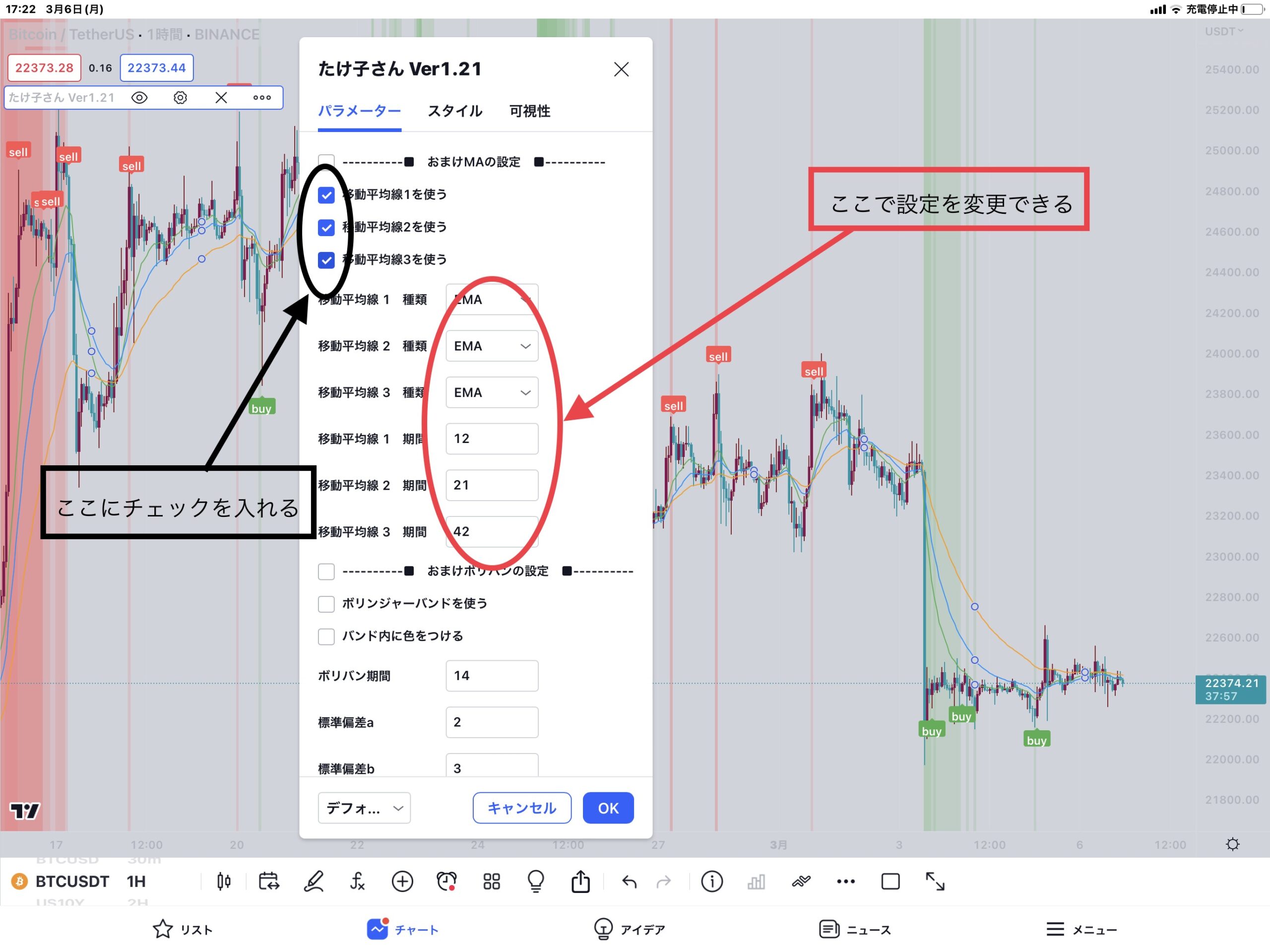Select the drawing pencil tool
The width and height of the screenshot is (1270, 952).
(314, 882)
